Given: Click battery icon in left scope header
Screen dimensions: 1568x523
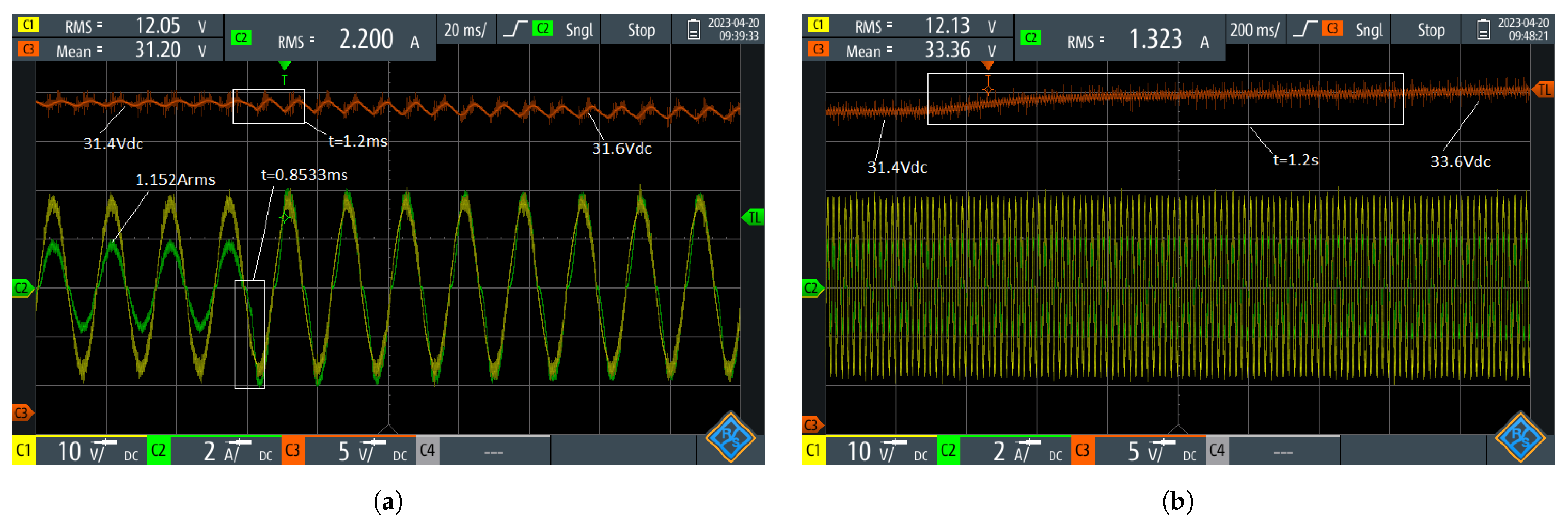Looking at the screenshot, I should [x=693, y=29].
